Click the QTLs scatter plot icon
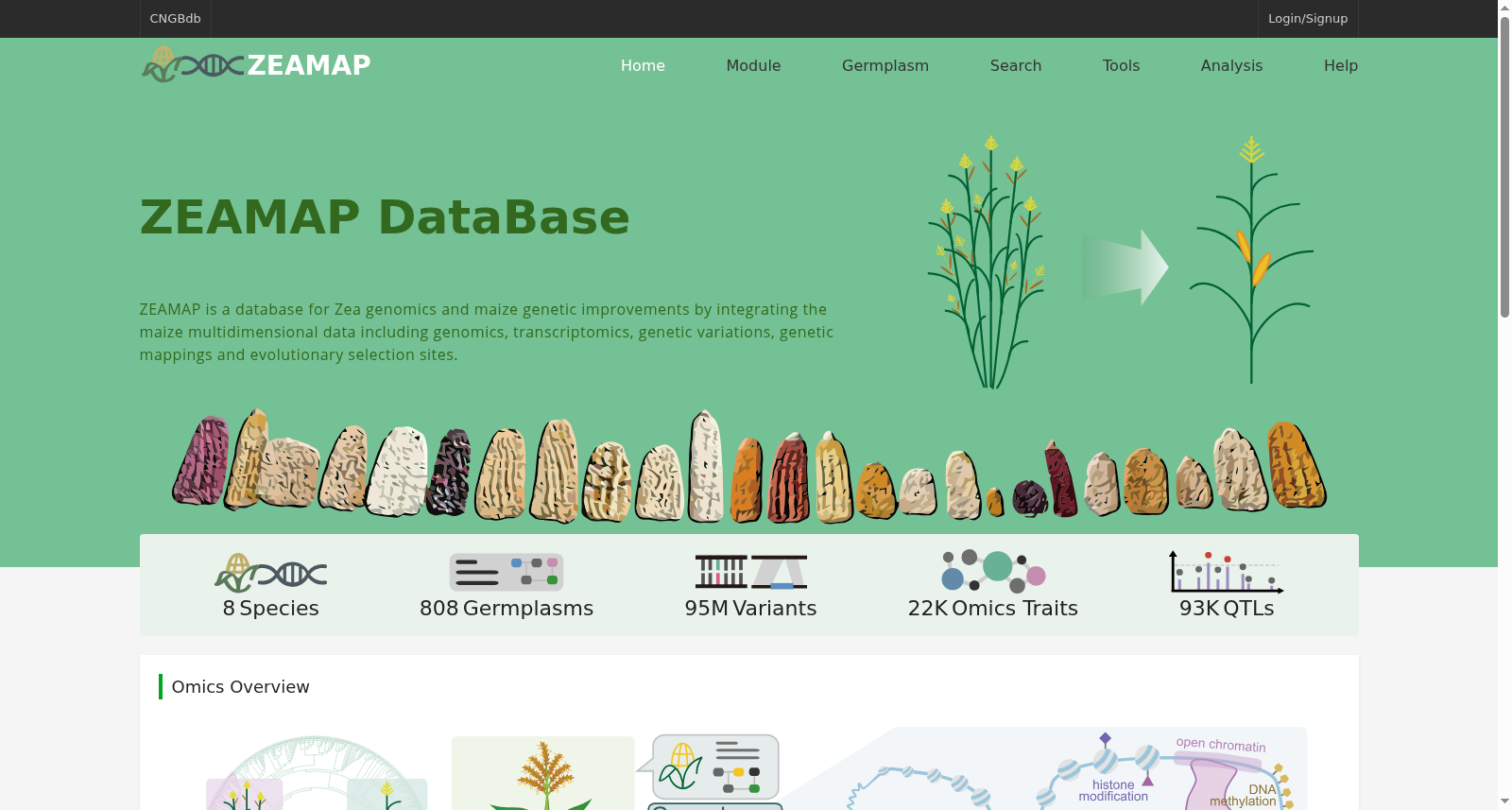Image resolution: width=1512 pixels, height=810 pixels. coord(1226,572)
